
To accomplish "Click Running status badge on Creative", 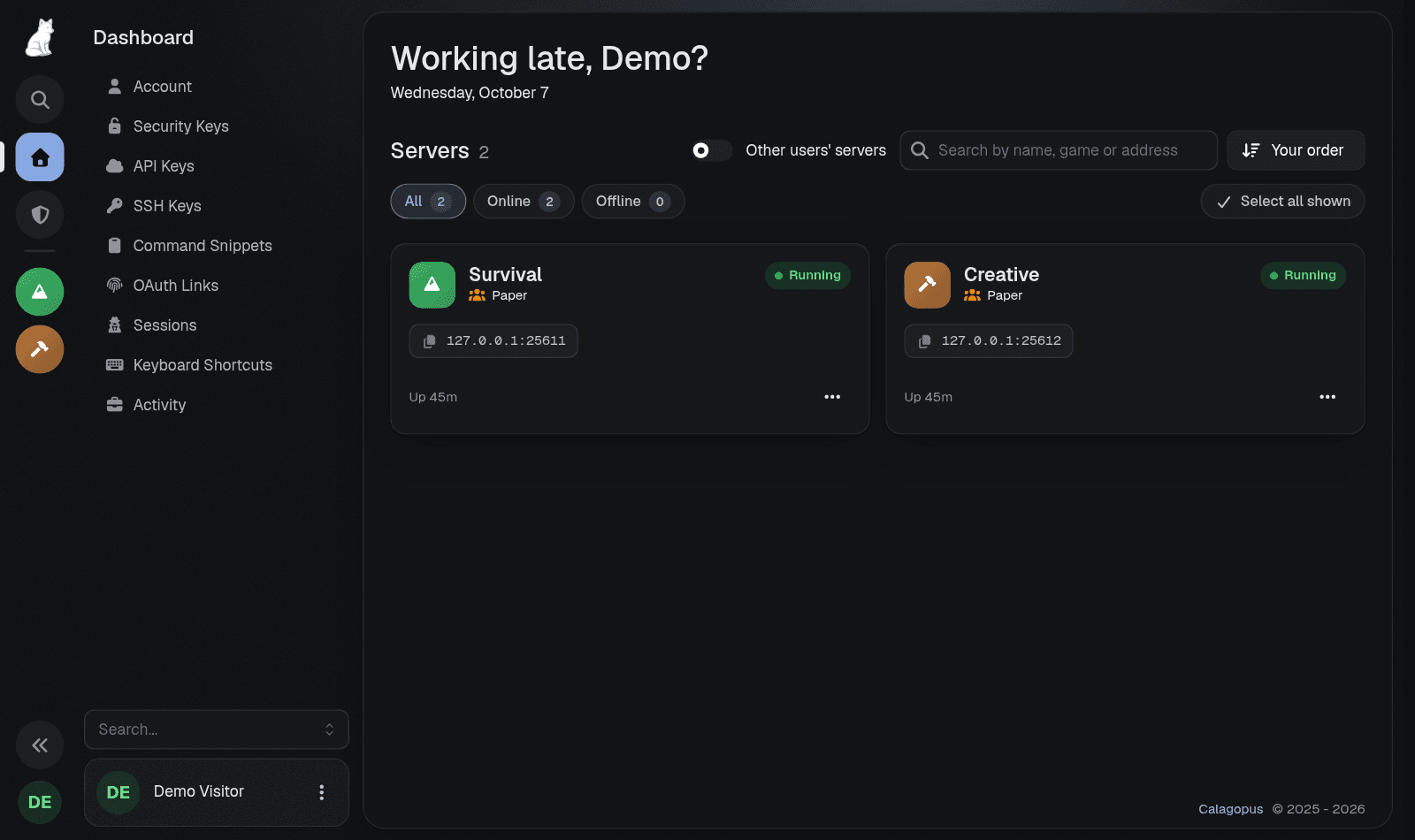I will pos(1304,276).
